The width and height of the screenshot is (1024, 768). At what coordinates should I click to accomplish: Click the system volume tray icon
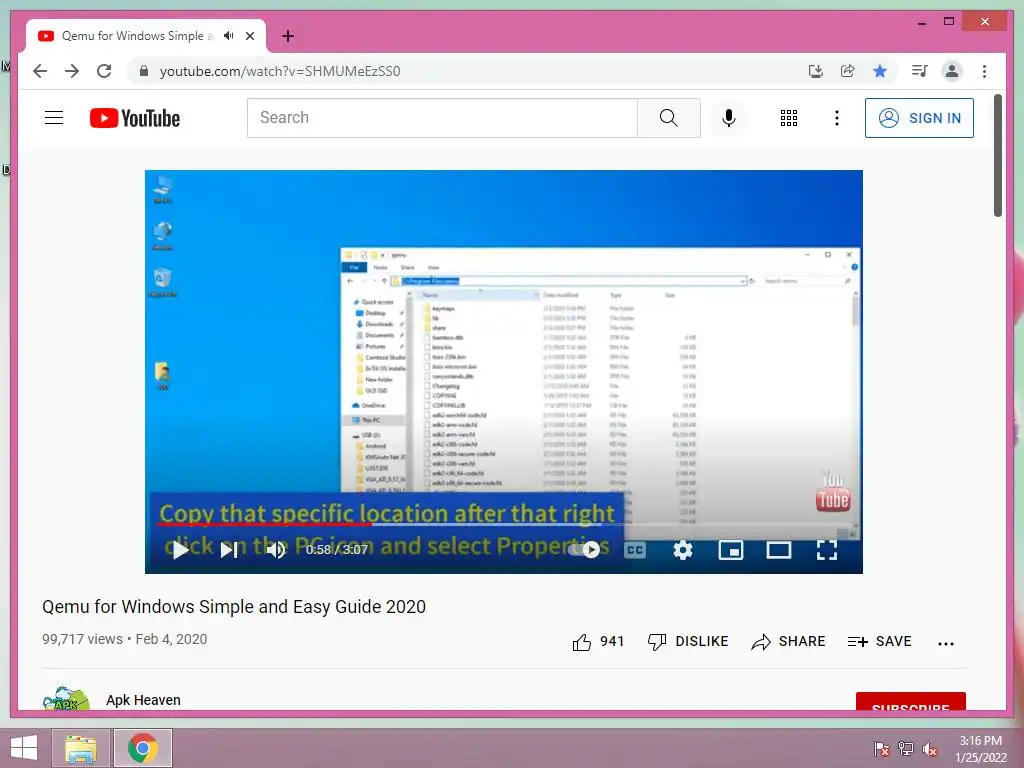click(x=930, y=748)
